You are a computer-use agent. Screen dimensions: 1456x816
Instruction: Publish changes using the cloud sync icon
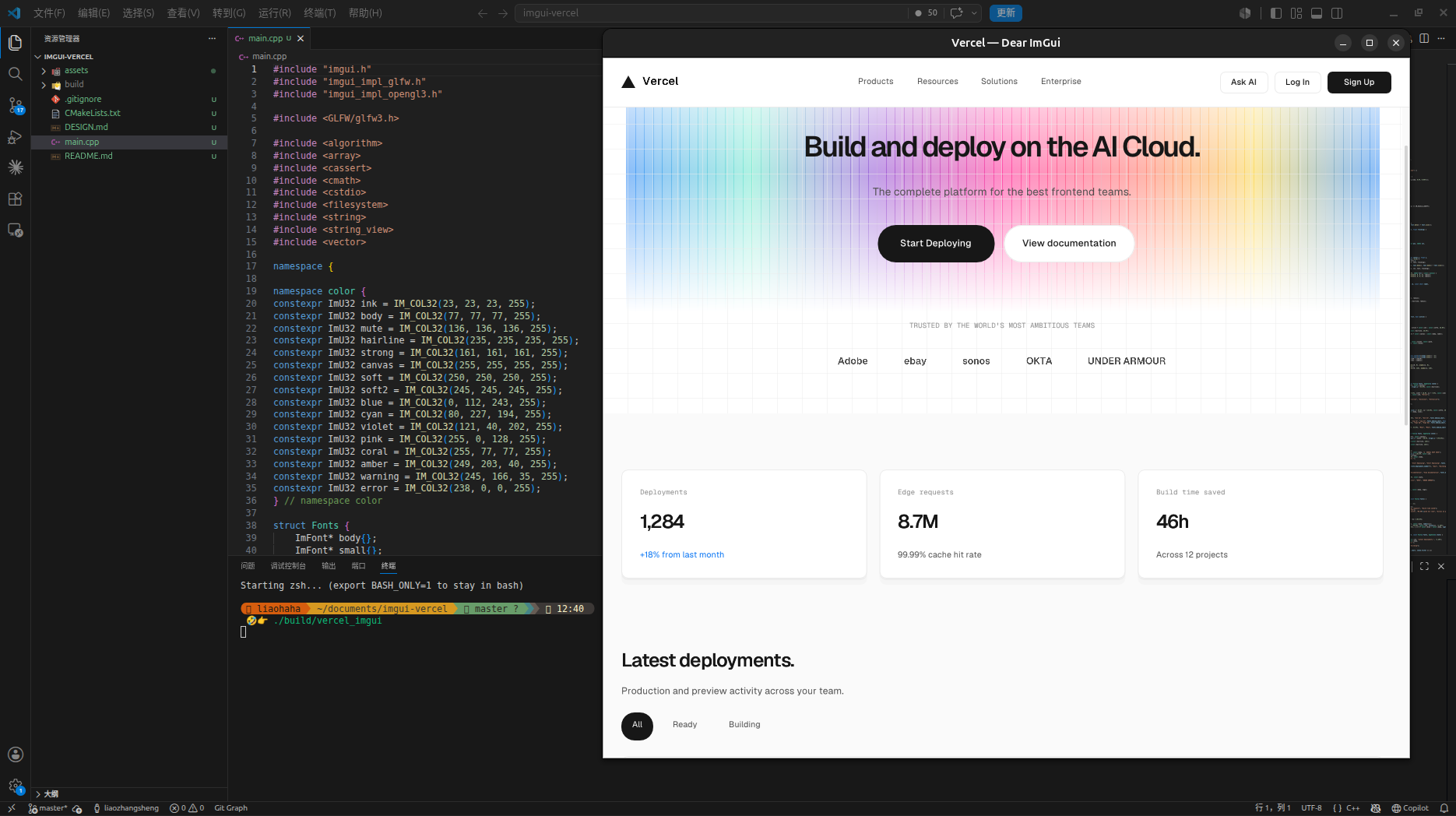[77, 808]
